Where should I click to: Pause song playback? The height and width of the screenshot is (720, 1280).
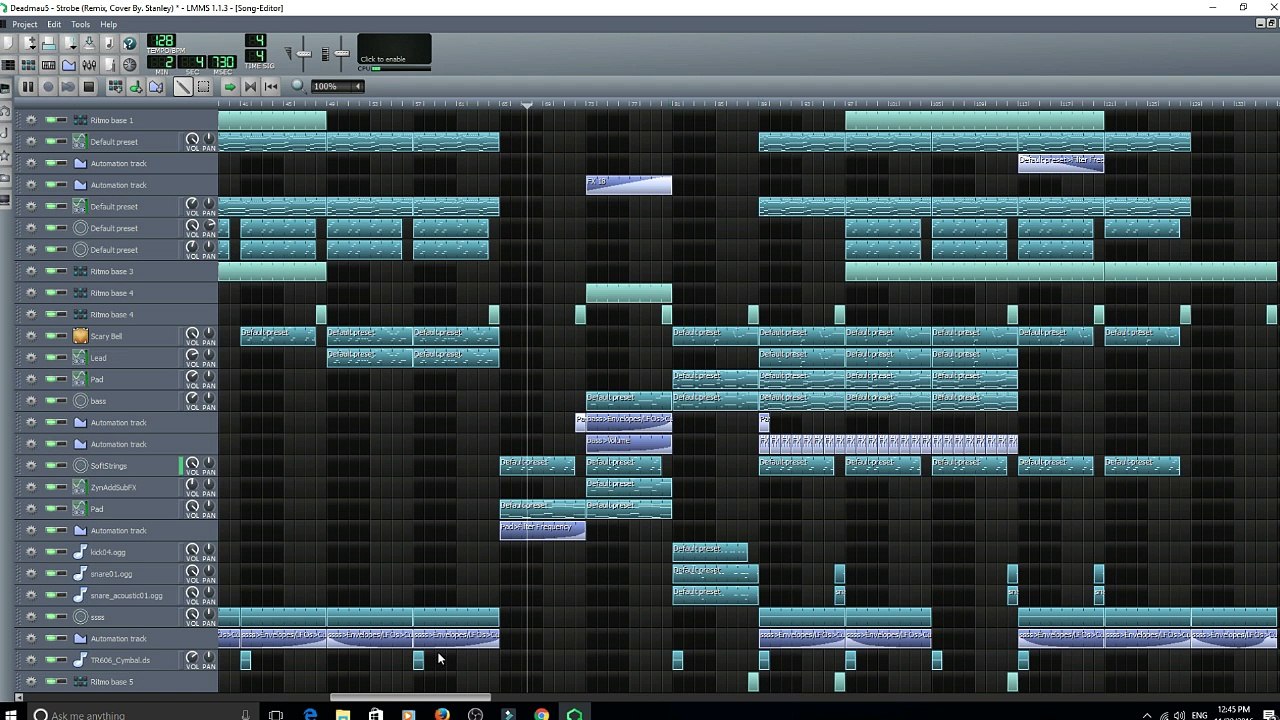point(27,87)
